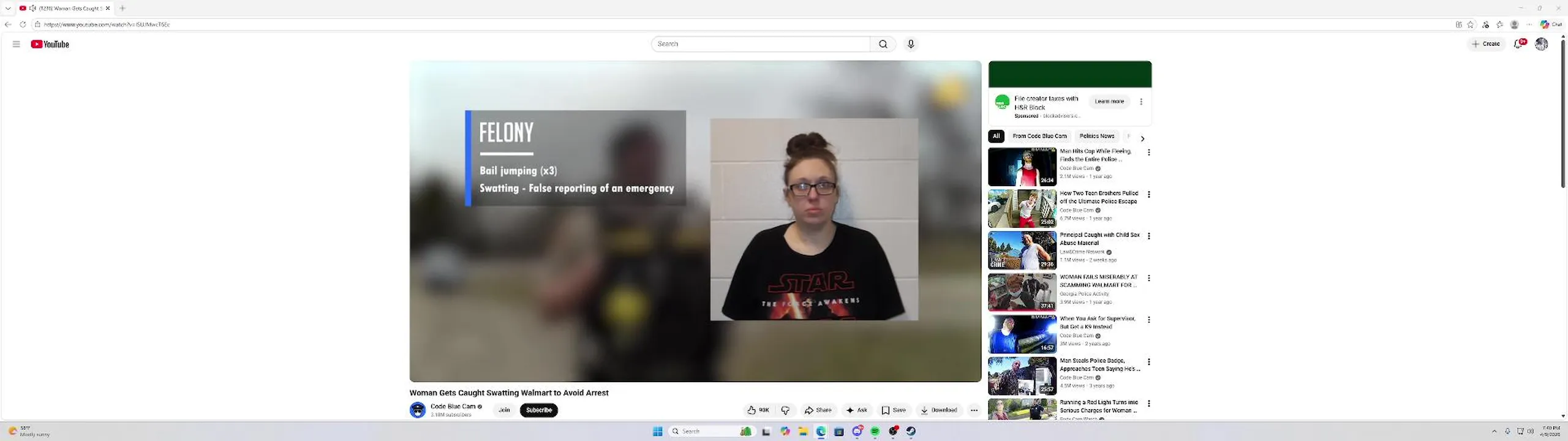Viewport: 1568px width, 441px height.
Task: Open the notifications bell
Action: [x=1519, y=44]
